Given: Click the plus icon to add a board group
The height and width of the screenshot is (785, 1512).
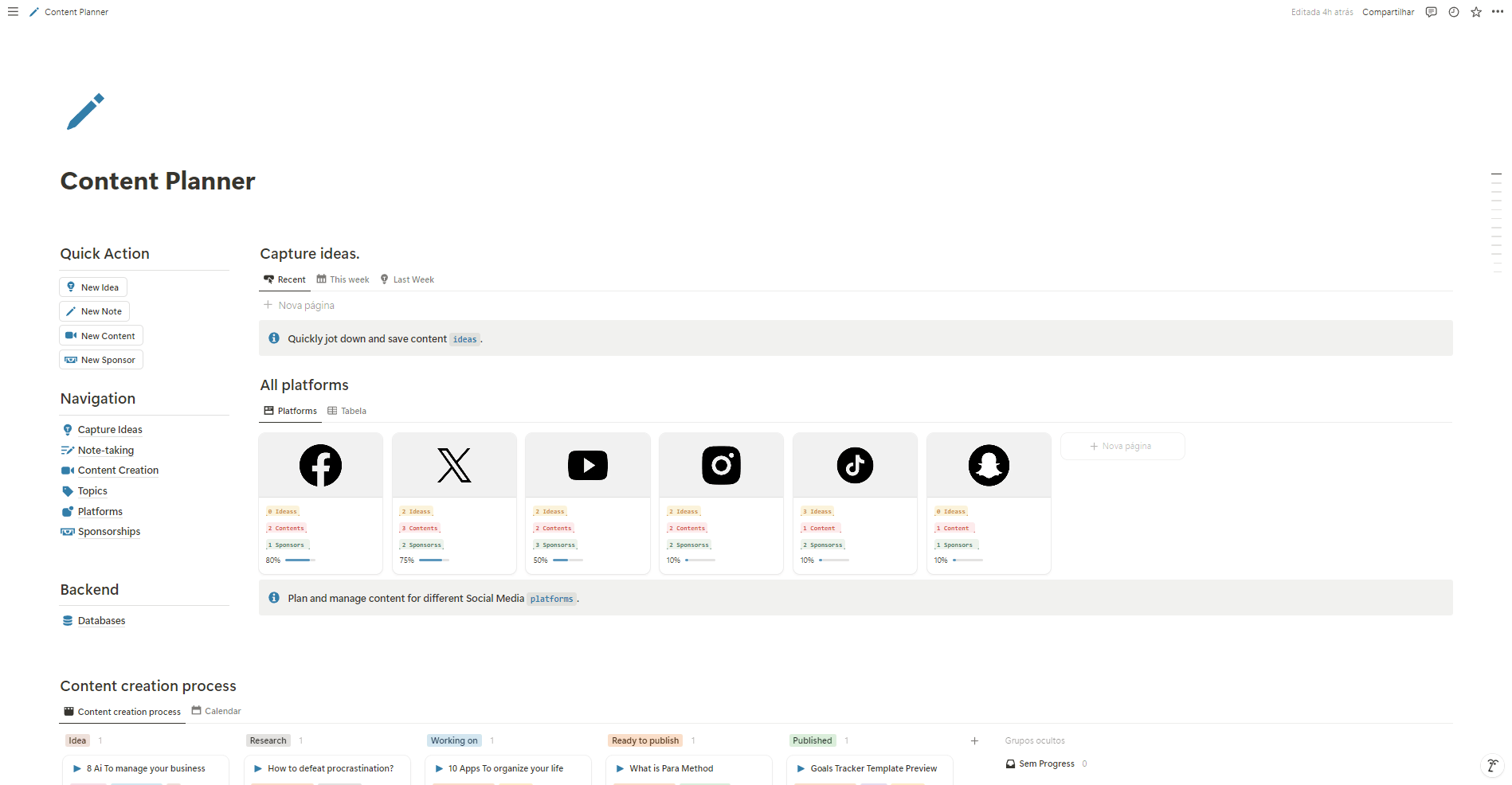Looking at the screenshot, I should [974, 740].
